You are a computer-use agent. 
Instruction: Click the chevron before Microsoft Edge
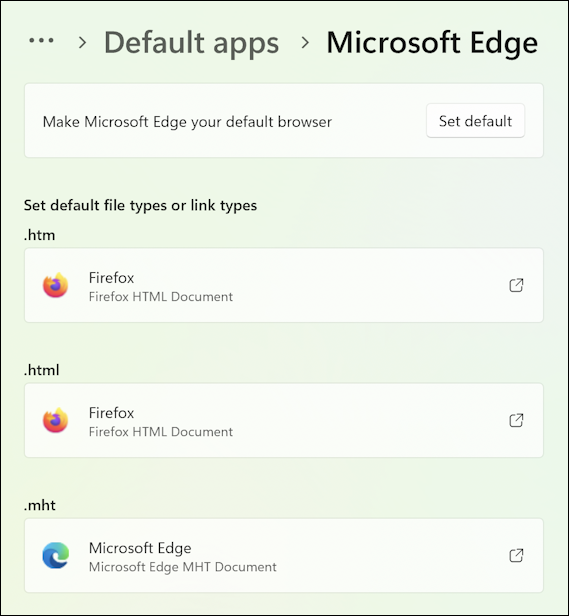305,42
